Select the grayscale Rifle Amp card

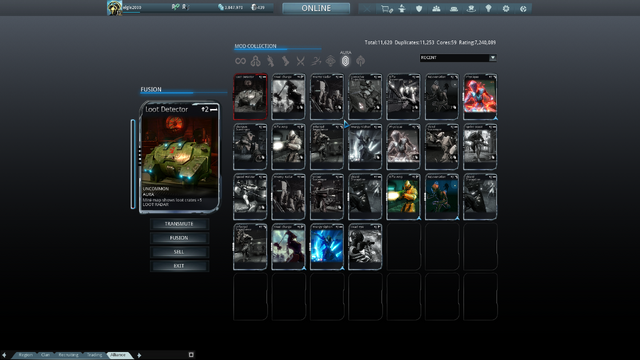[289, 147]
